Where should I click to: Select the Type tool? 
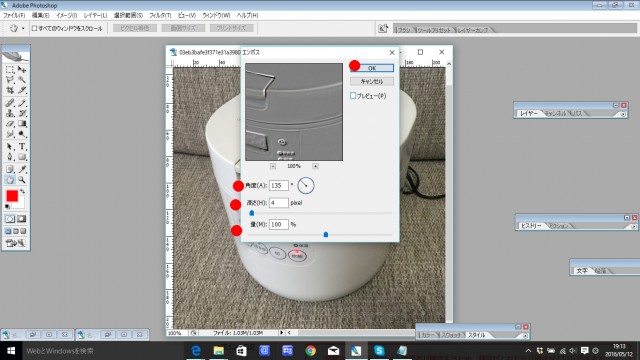22,146
